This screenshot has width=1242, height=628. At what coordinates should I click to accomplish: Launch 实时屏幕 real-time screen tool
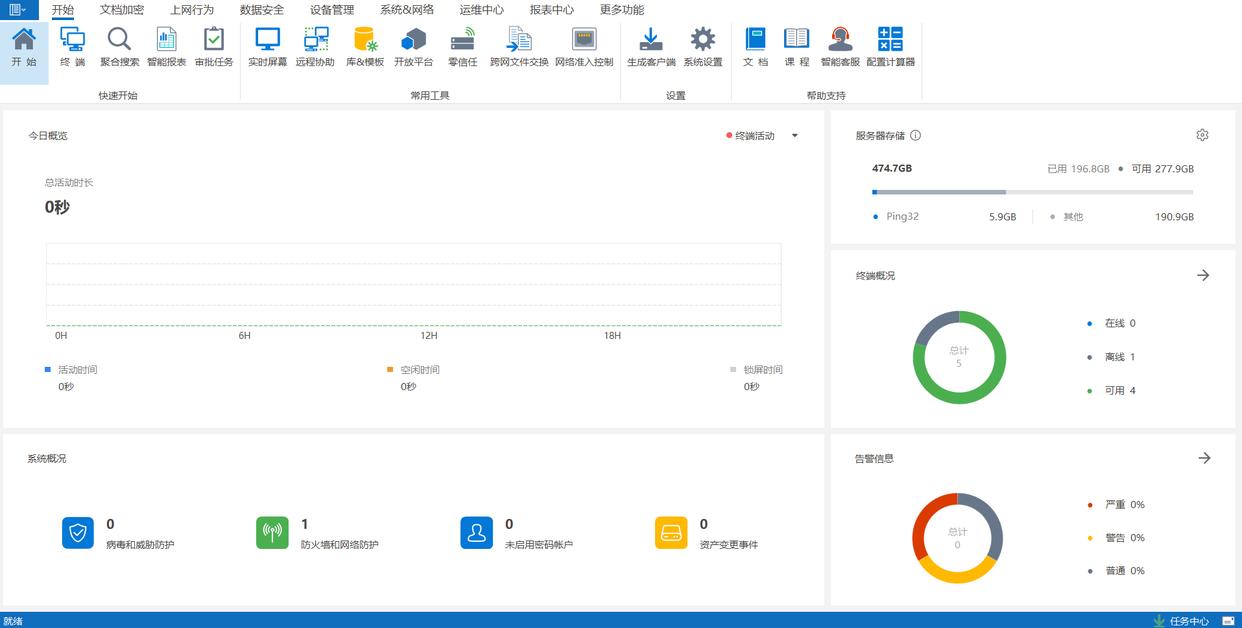click(267, 47)
